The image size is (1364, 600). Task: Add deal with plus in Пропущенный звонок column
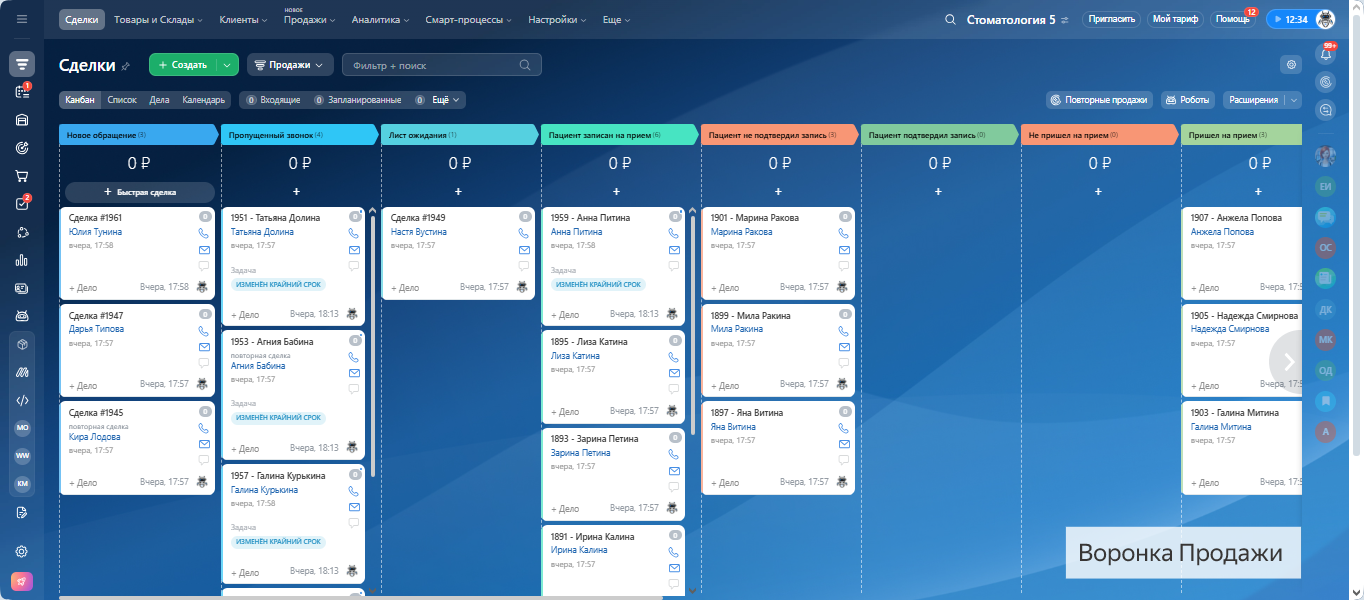pyautogui.click(x=296, y=191)
